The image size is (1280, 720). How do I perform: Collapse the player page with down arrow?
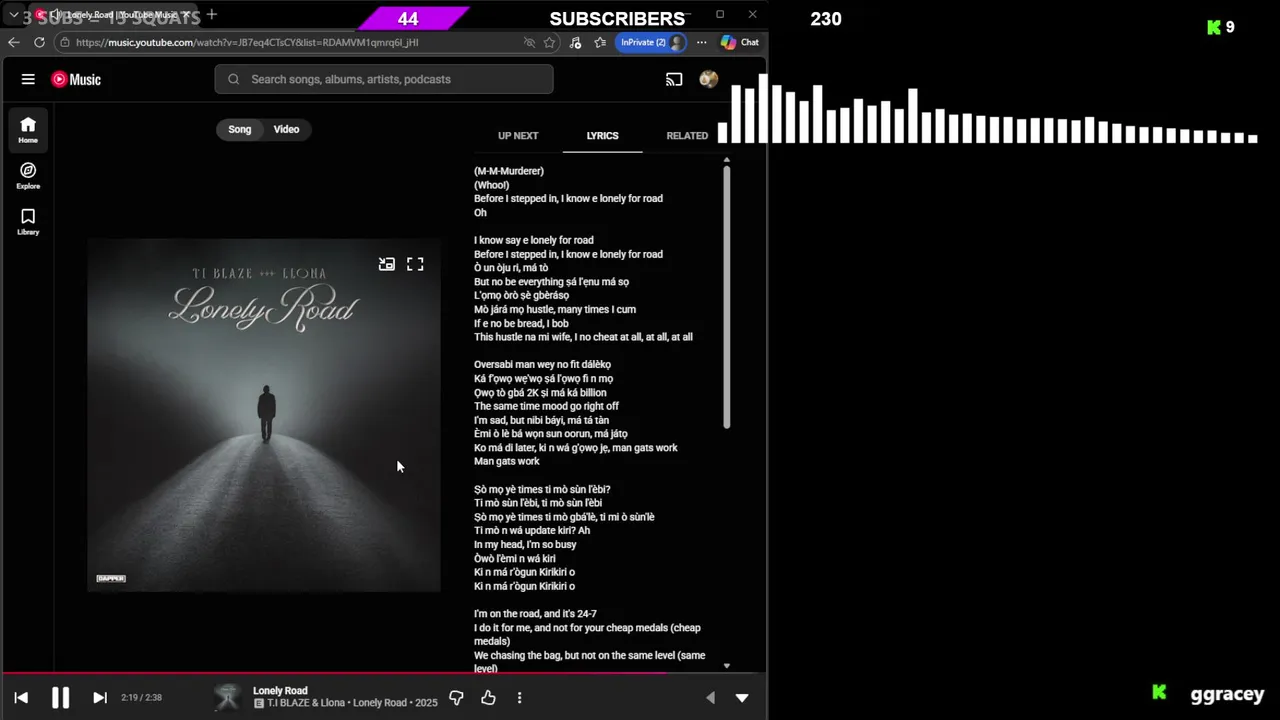(x=742, y=698)
